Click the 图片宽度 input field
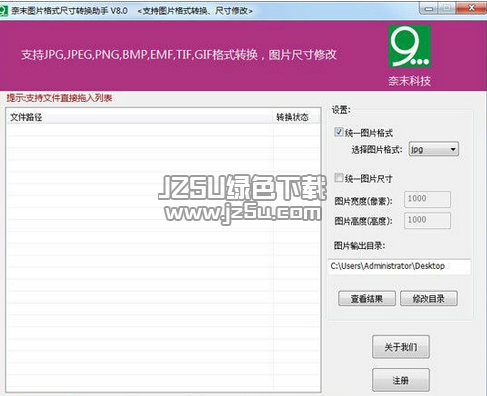The image size is (487, 396). (427, 199)
